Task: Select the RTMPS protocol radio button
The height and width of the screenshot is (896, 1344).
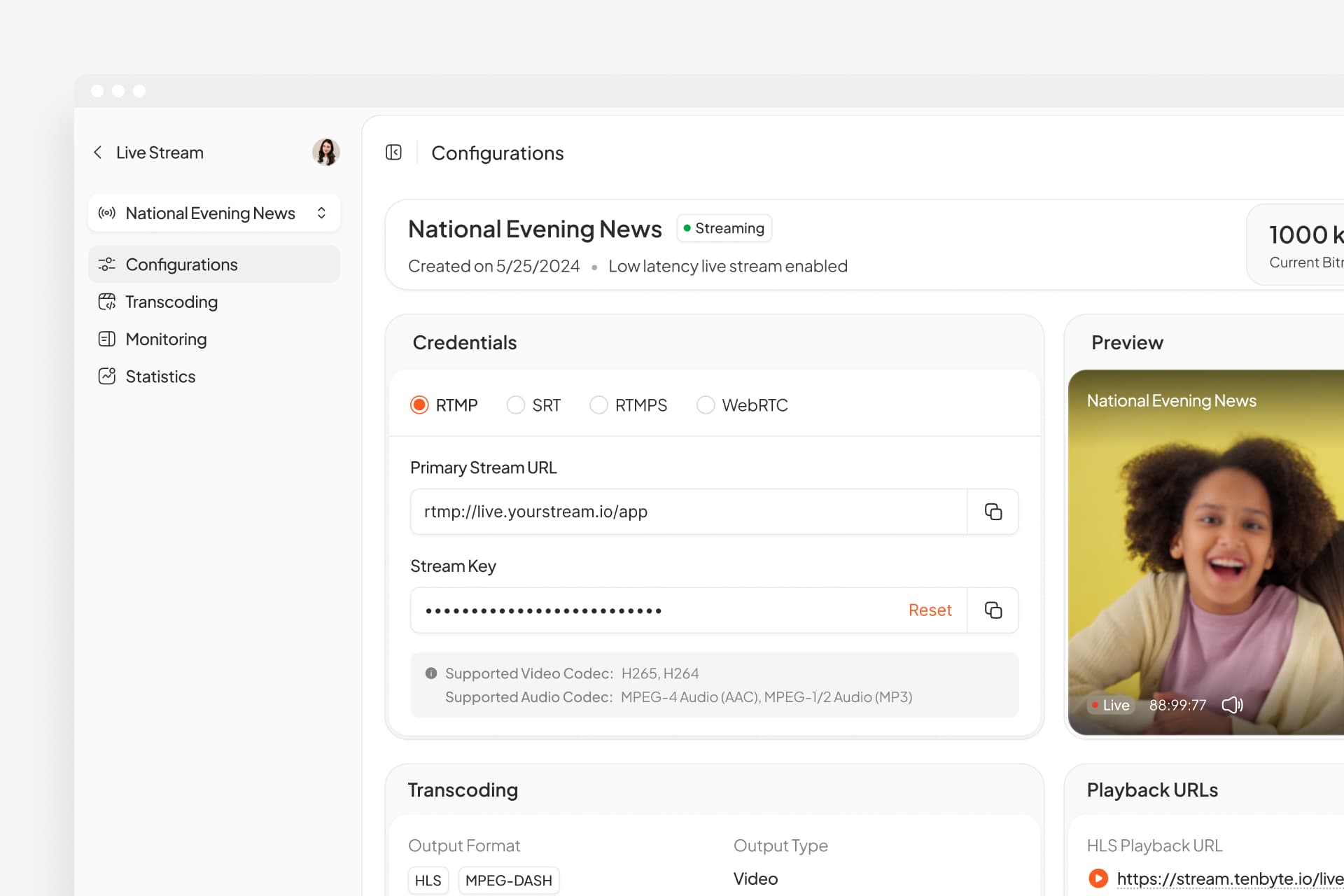Action: coord(598,405)
